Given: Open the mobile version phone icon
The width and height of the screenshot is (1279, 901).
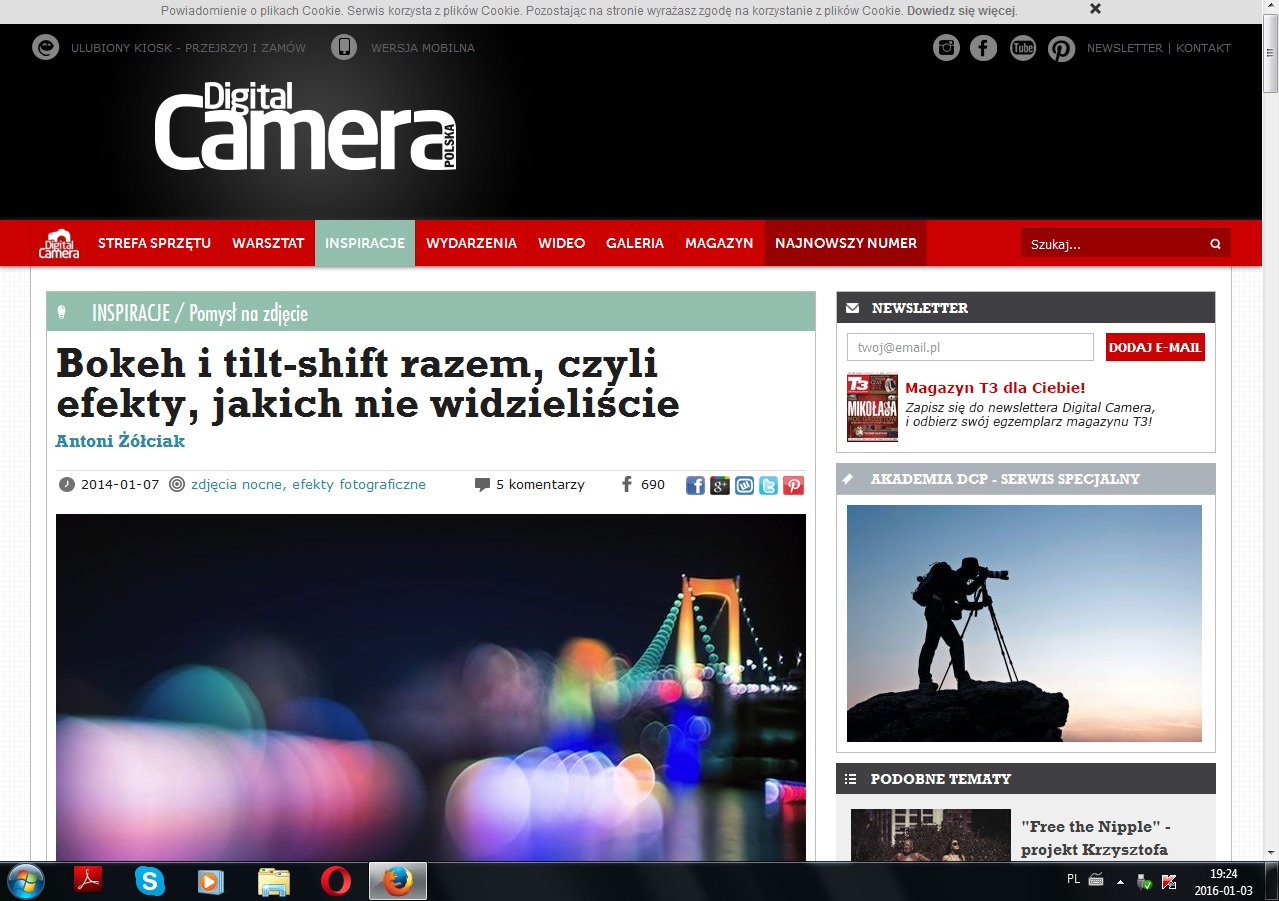Looking at the screenshot, I should click(x=344, y=47).
